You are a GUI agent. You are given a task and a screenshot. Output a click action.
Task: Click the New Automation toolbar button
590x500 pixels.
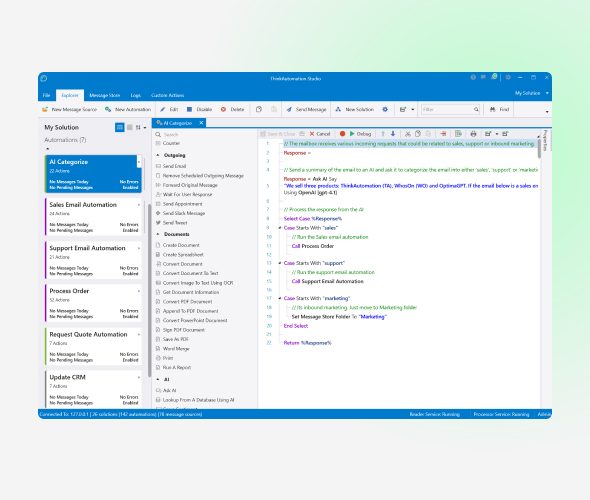click(128, 109)
